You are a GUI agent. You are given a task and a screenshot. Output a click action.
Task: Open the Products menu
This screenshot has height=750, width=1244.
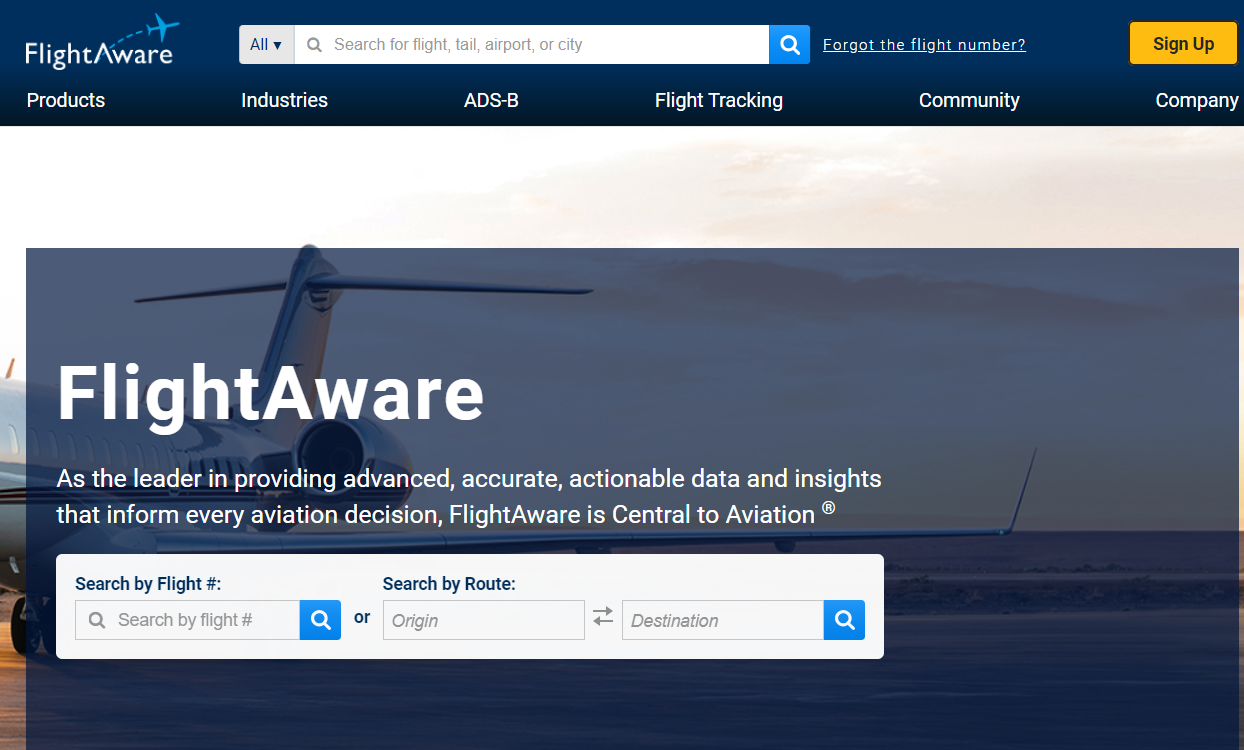coord(66,100)
